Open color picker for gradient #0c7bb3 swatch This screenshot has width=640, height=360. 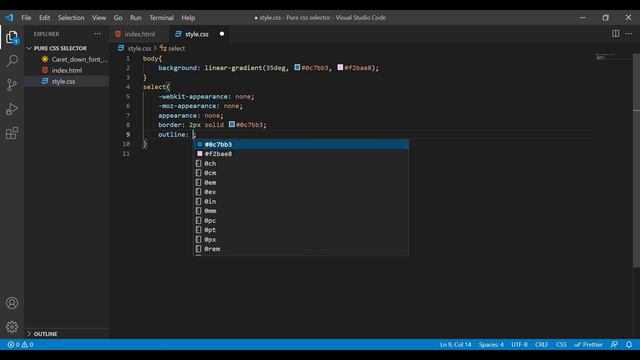[297, 67]
